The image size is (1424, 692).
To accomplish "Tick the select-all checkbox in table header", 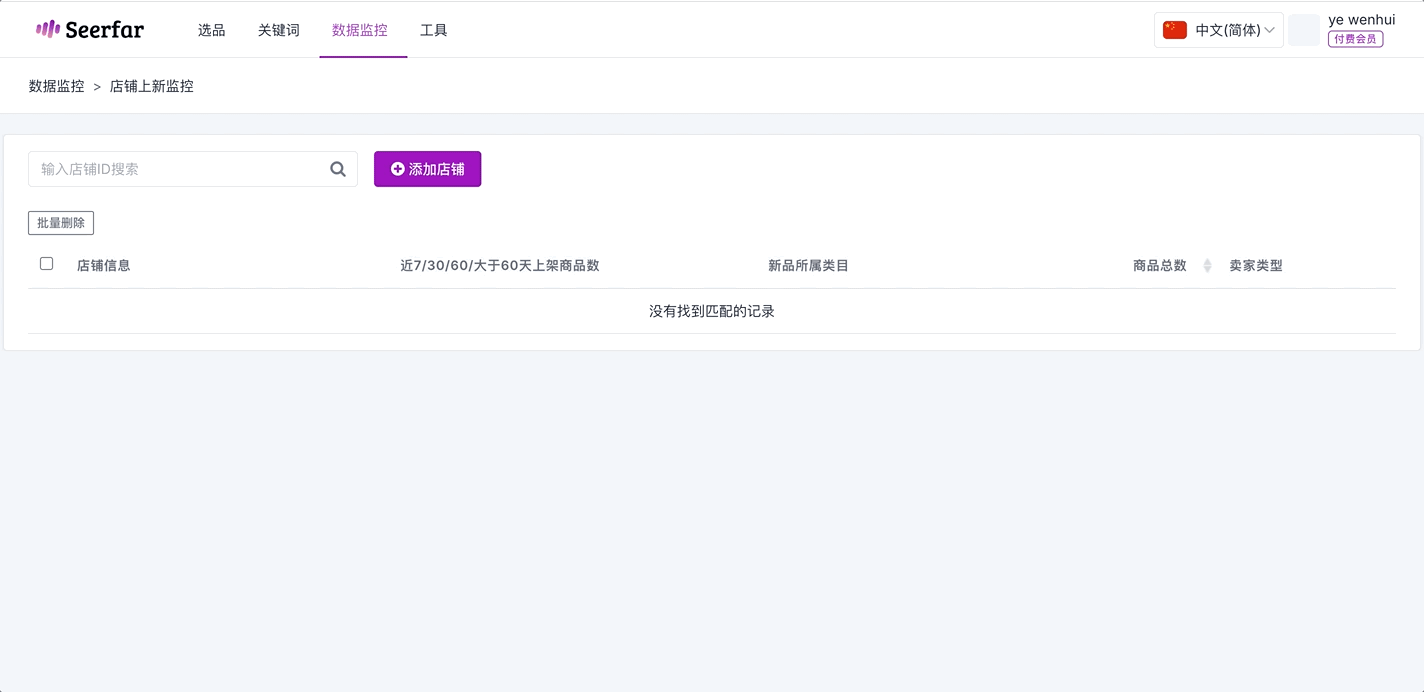I will pos(46,264).
